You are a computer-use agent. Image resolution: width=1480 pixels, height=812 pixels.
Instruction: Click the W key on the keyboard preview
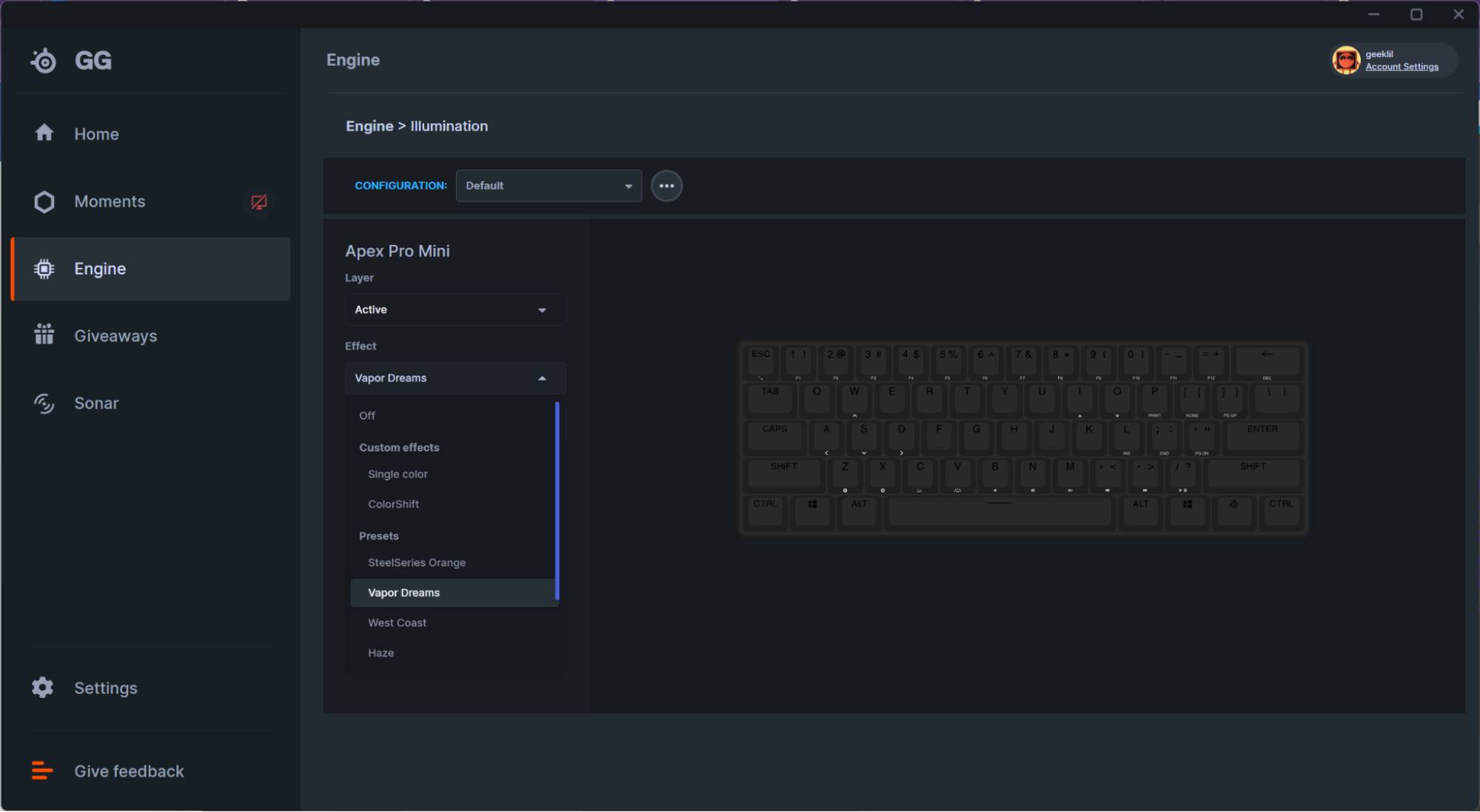(x=854, y=400)
